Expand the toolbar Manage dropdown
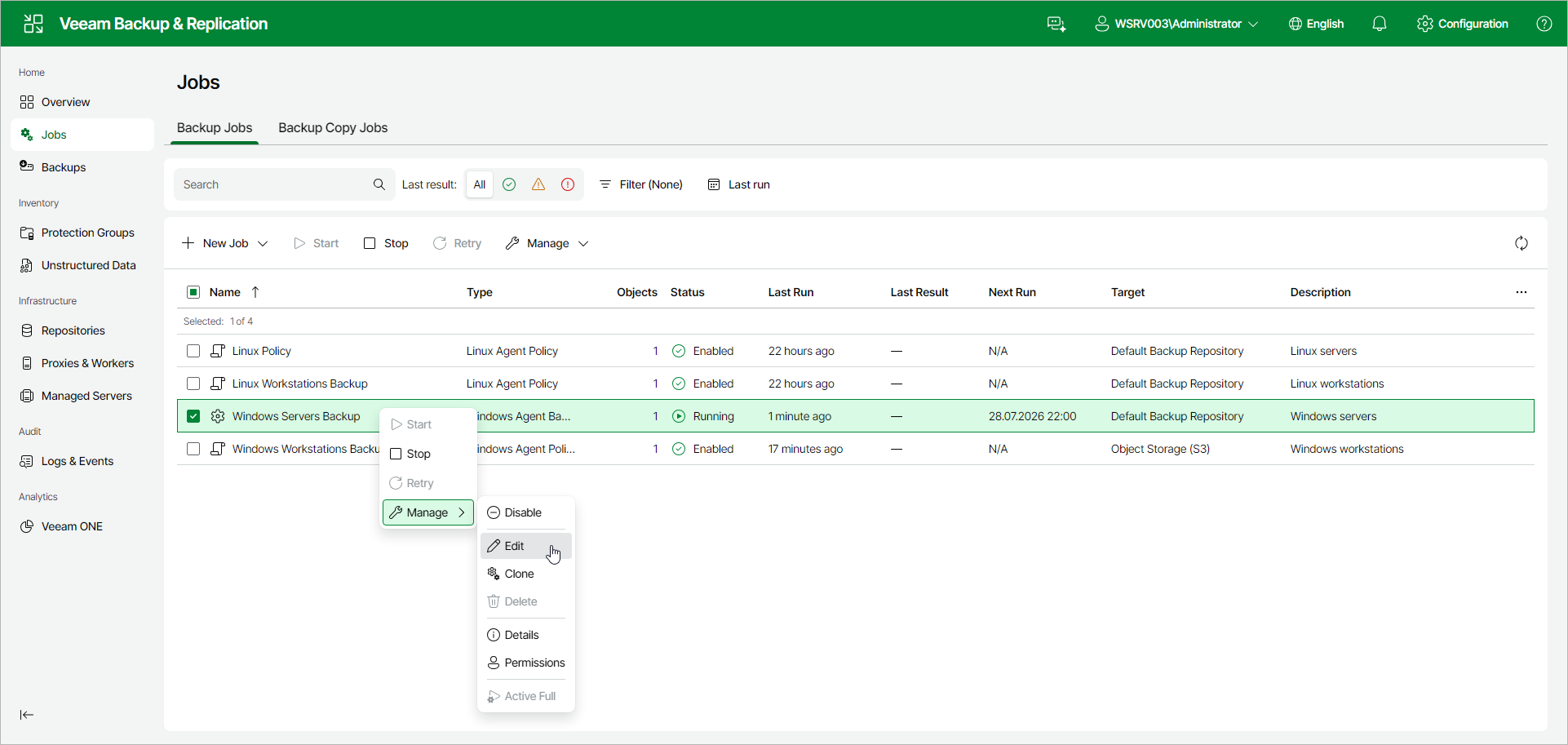1568x745 pixels. pyautogui.click(x=547, y=243)
